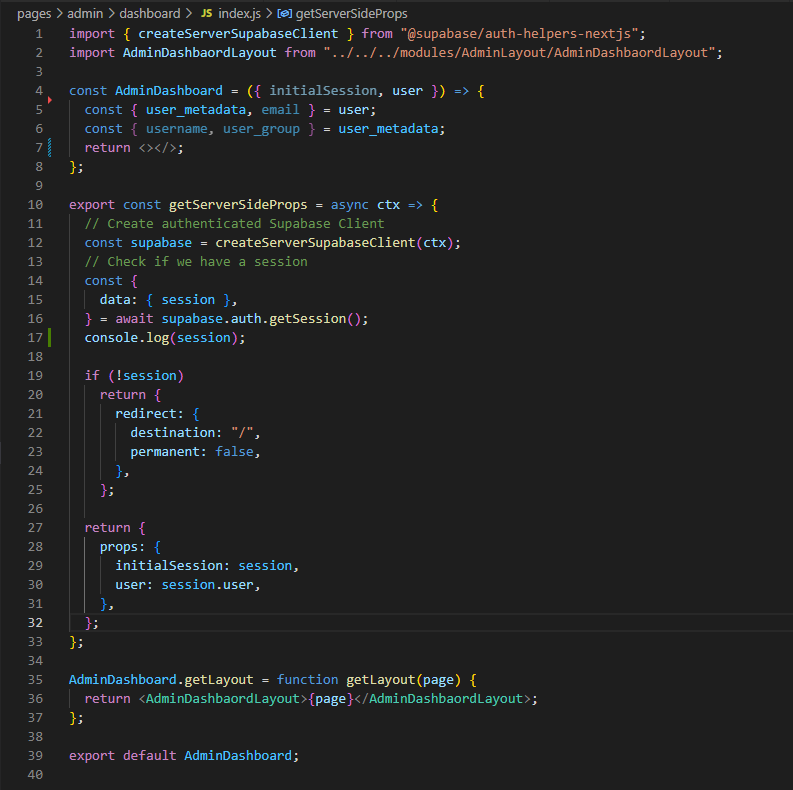This screenshot has height=790, width=793.
Task: Click 'console.log(session)' statement
Action: coord(161,338)
